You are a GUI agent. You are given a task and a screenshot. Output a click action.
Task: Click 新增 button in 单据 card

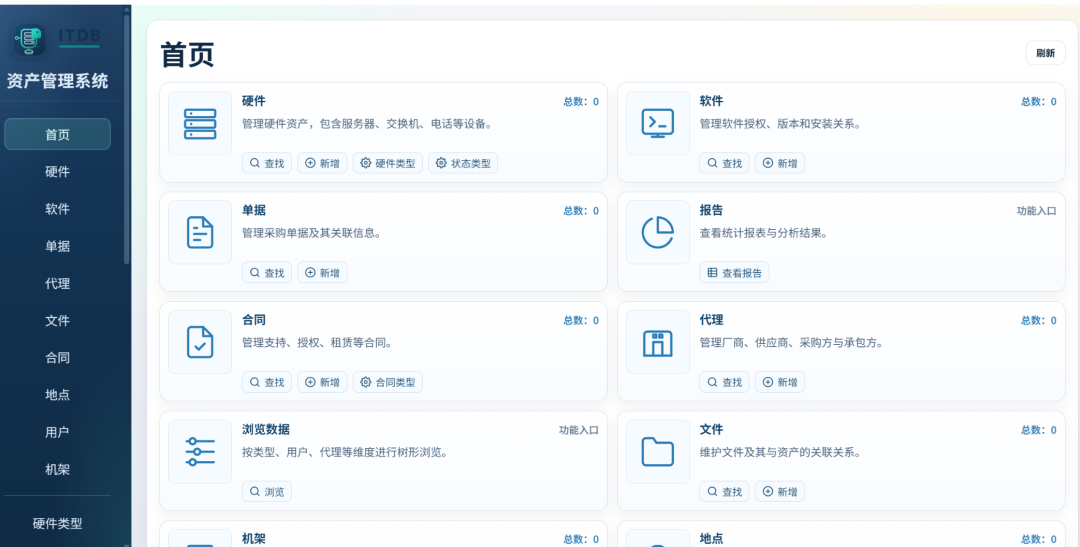click(322, 272)
